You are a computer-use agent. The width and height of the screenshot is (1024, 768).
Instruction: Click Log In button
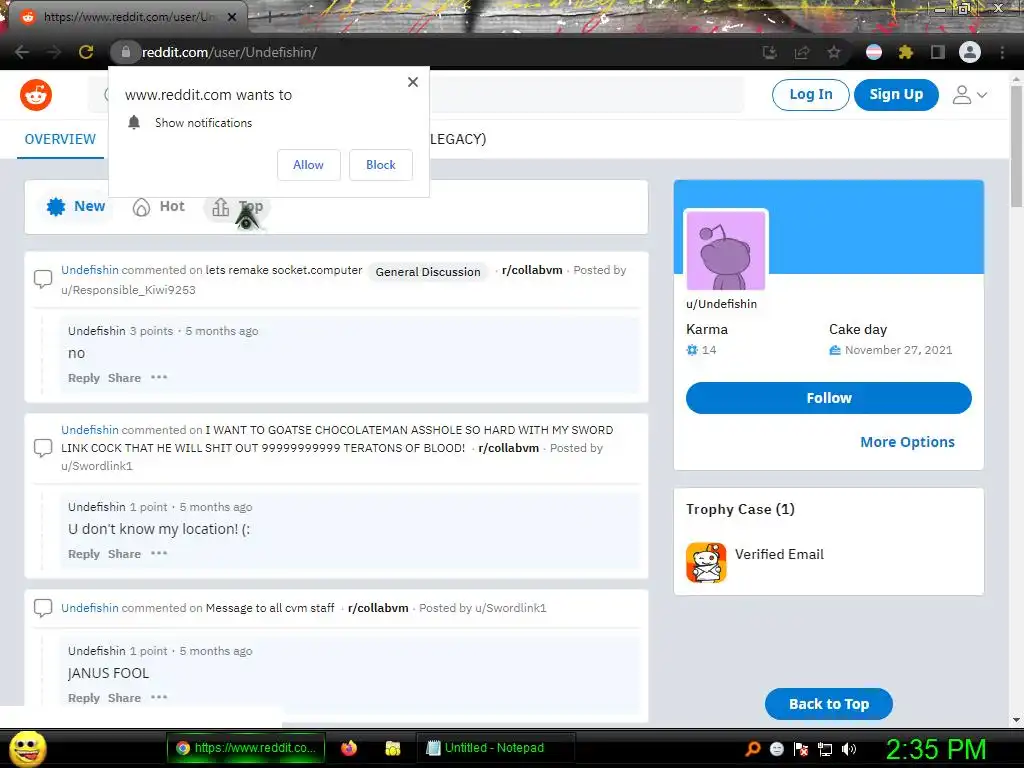click(x=810, y=95)
